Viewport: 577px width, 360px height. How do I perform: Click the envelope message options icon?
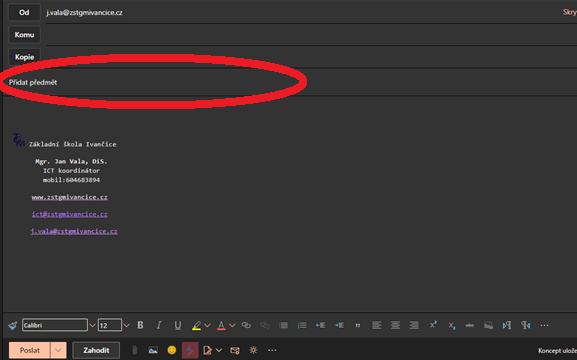coord(235,350)
